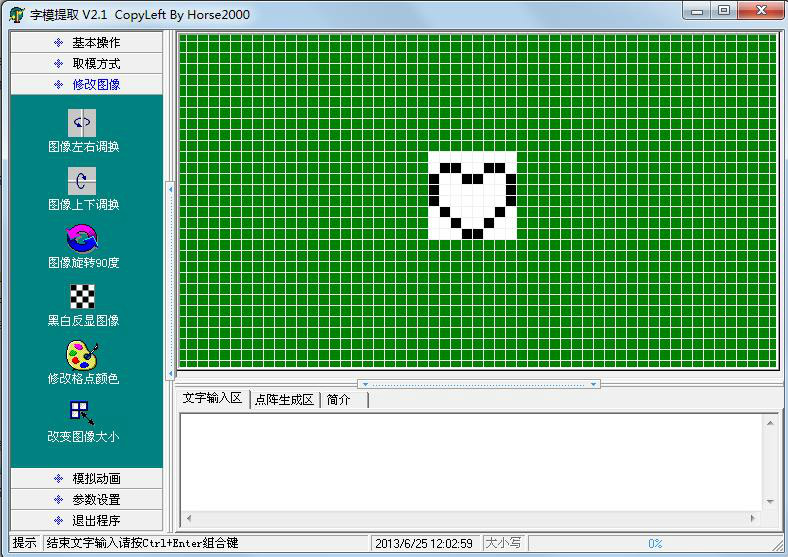
Task: Click the 退出程序 button
Action: click(87, 520)
